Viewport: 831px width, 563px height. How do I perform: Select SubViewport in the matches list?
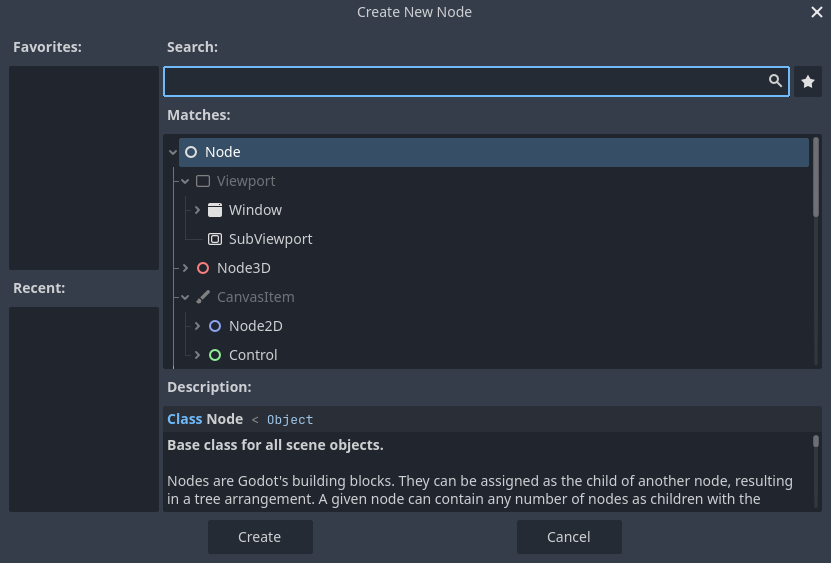coord(270,239)
